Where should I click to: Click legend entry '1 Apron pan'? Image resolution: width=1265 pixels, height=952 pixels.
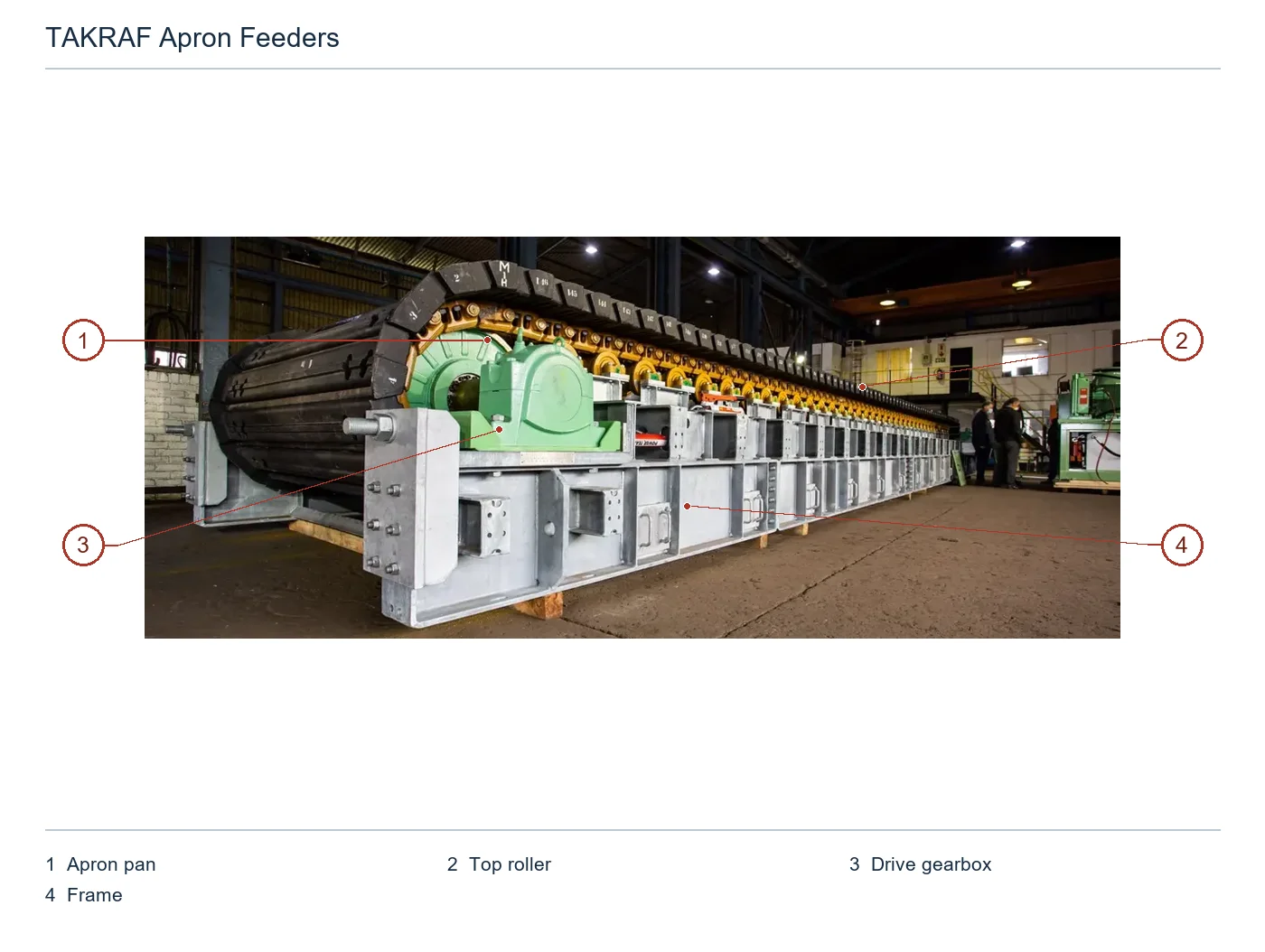(100, 864)
